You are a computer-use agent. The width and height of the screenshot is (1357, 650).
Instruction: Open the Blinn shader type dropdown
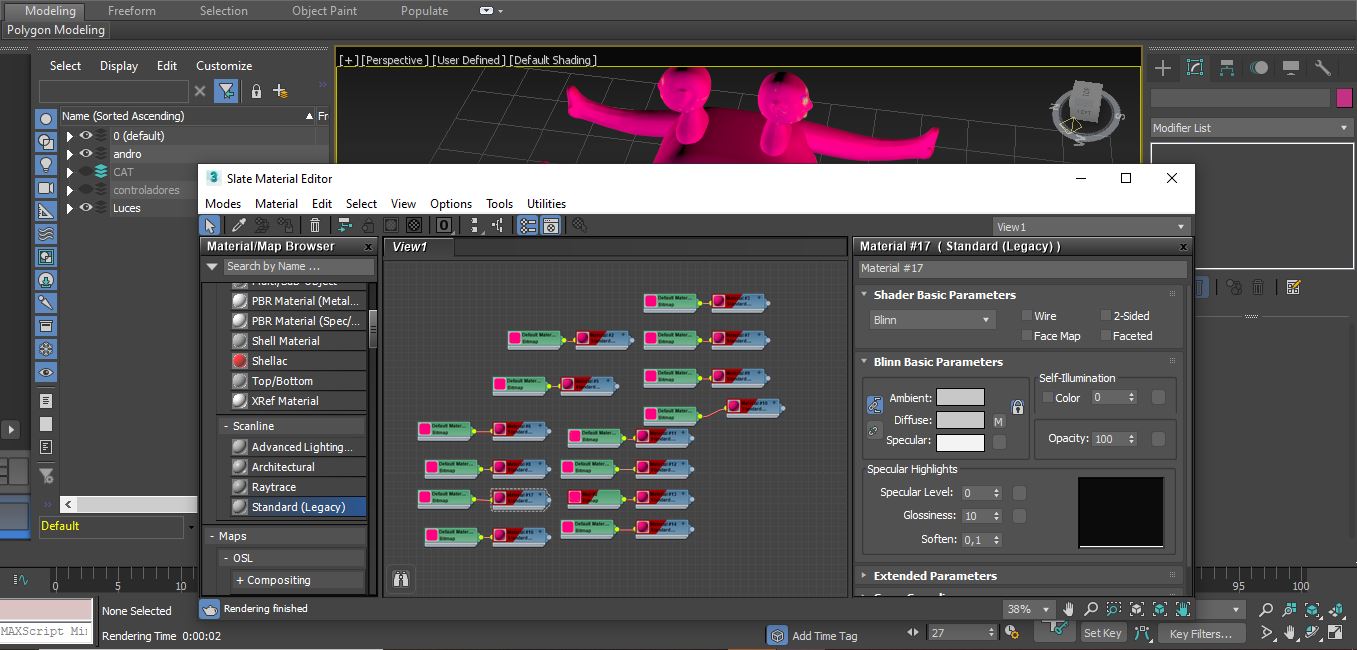coord(931,320)
